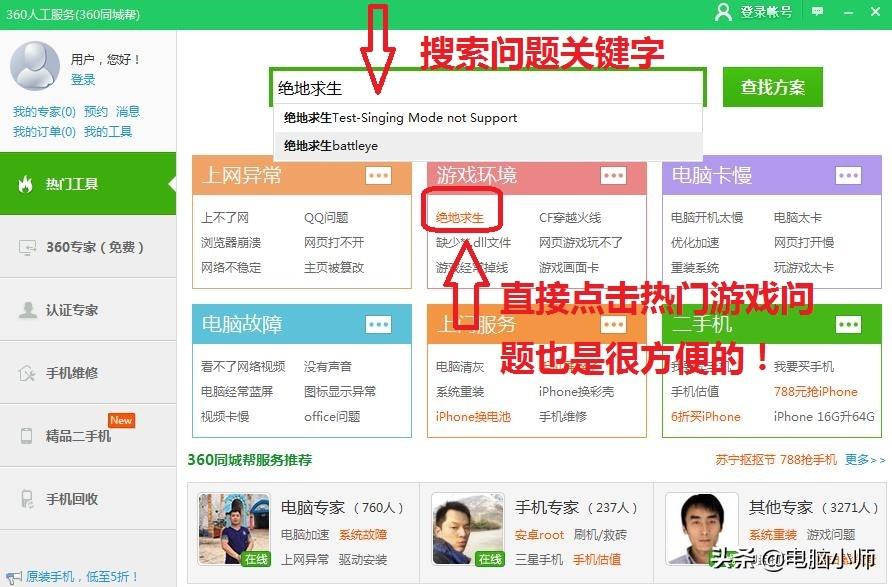Click 电脑清灰 item
Screen dimensions: 892x587
tap(460, 367)
